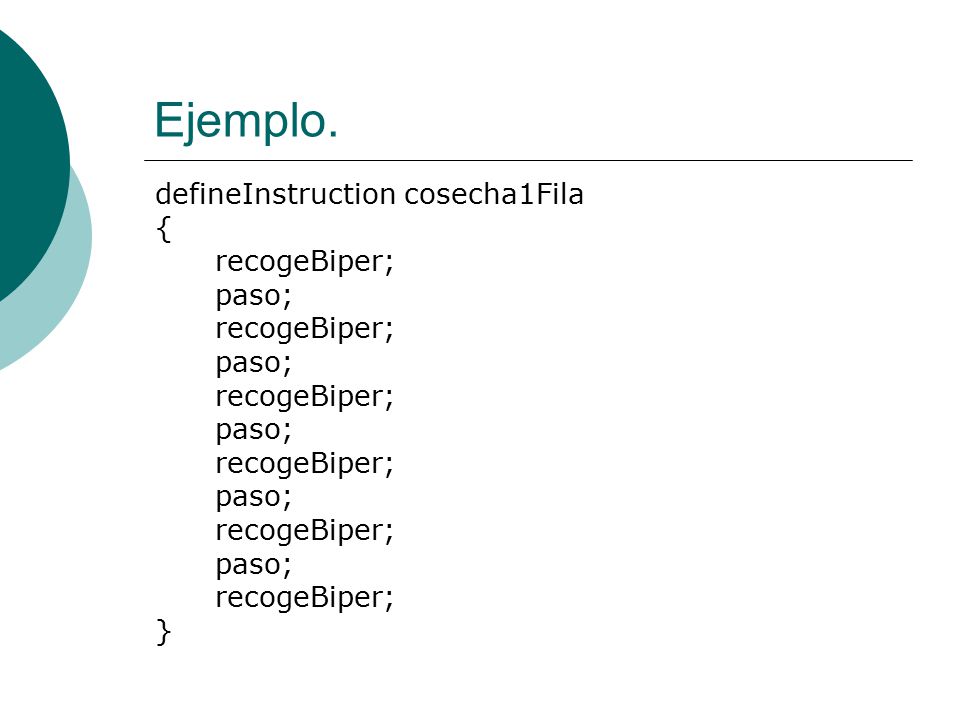Click the fifth recogeBiper; line
The image size is (960, 720).
pos(304,531)
